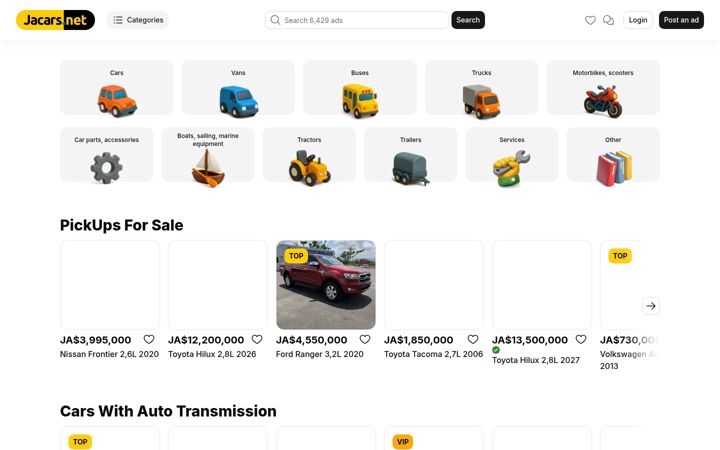Click the VIP badge in auto transmission row
The image size is (720, 450).
click(x=403, y=442)
